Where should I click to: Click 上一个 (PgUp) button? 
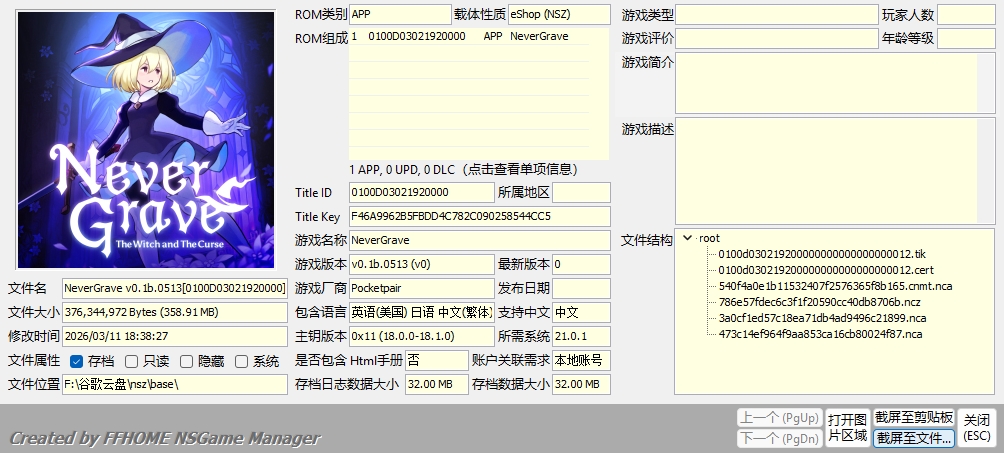779,417
